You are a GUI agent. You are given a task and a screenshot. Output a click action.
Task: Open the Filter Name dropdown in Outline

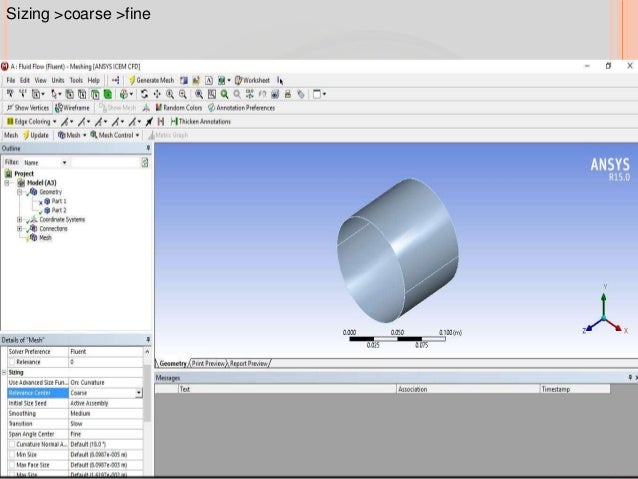point(64,163)
